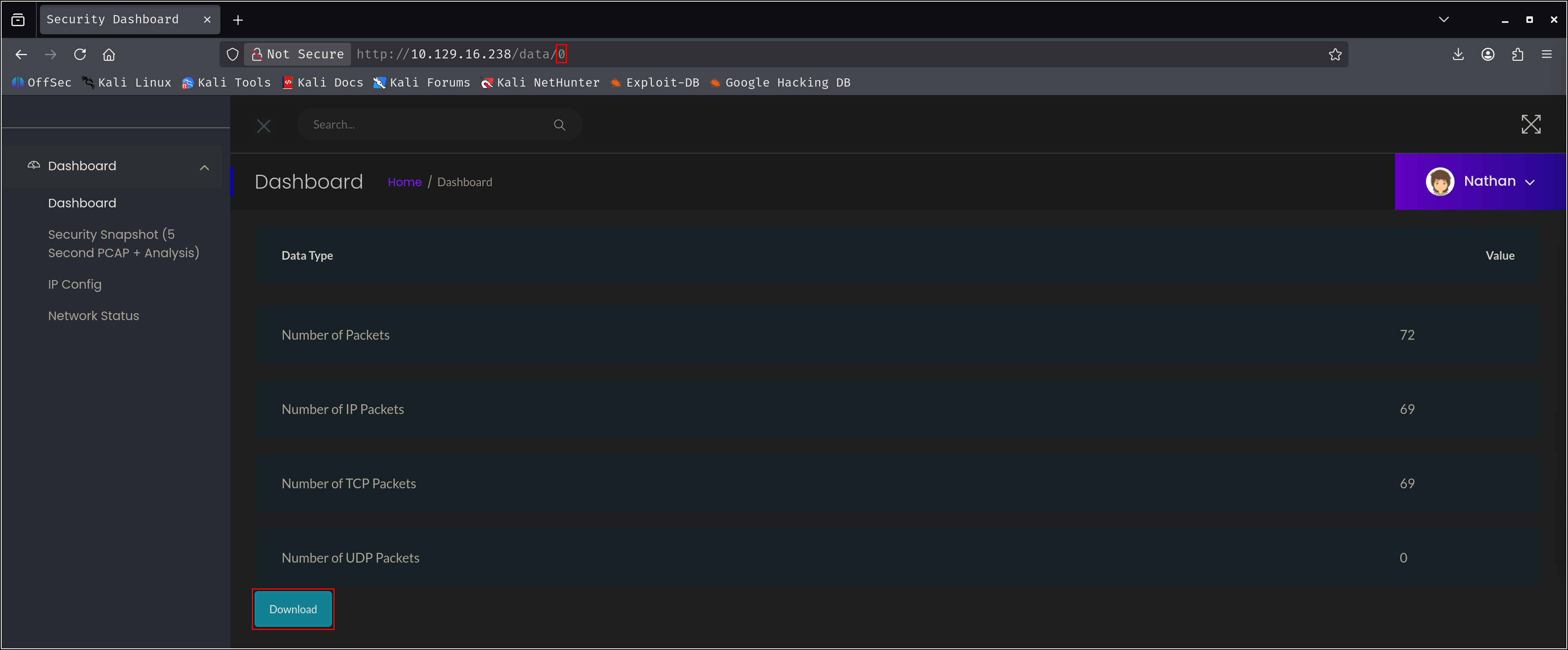Click the home icon in browser toolbar
The image size is (1568, 650).
click(109, 54)
